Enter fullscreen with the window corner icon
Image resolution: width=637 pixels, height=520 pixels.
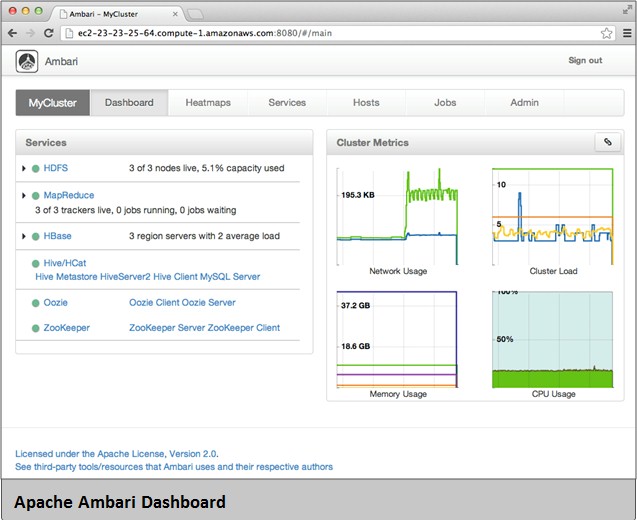[627, 10]
